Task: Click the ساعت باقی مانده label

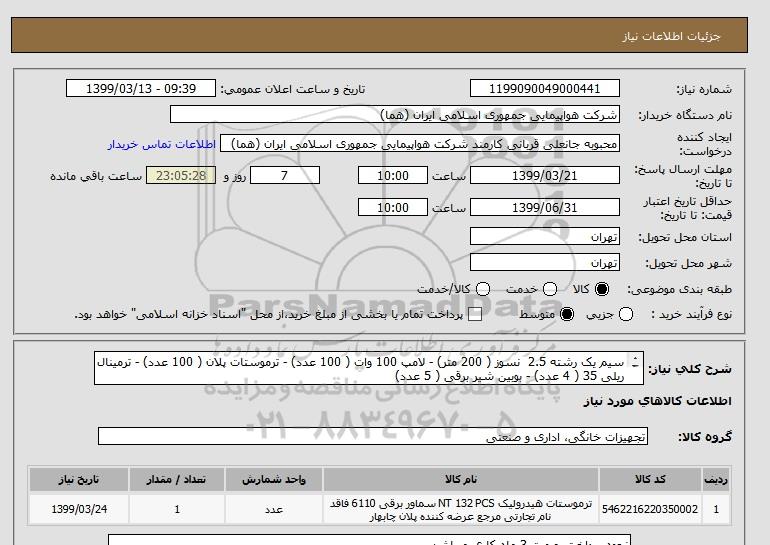Action: tap(96, 176)
